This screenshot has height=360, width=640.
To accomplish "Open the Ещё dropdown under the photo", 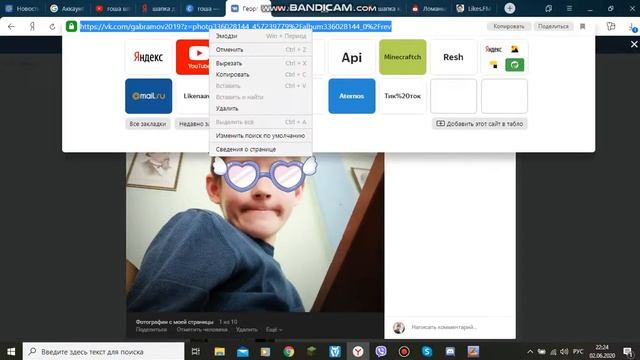I will click(x=274, y=329).
